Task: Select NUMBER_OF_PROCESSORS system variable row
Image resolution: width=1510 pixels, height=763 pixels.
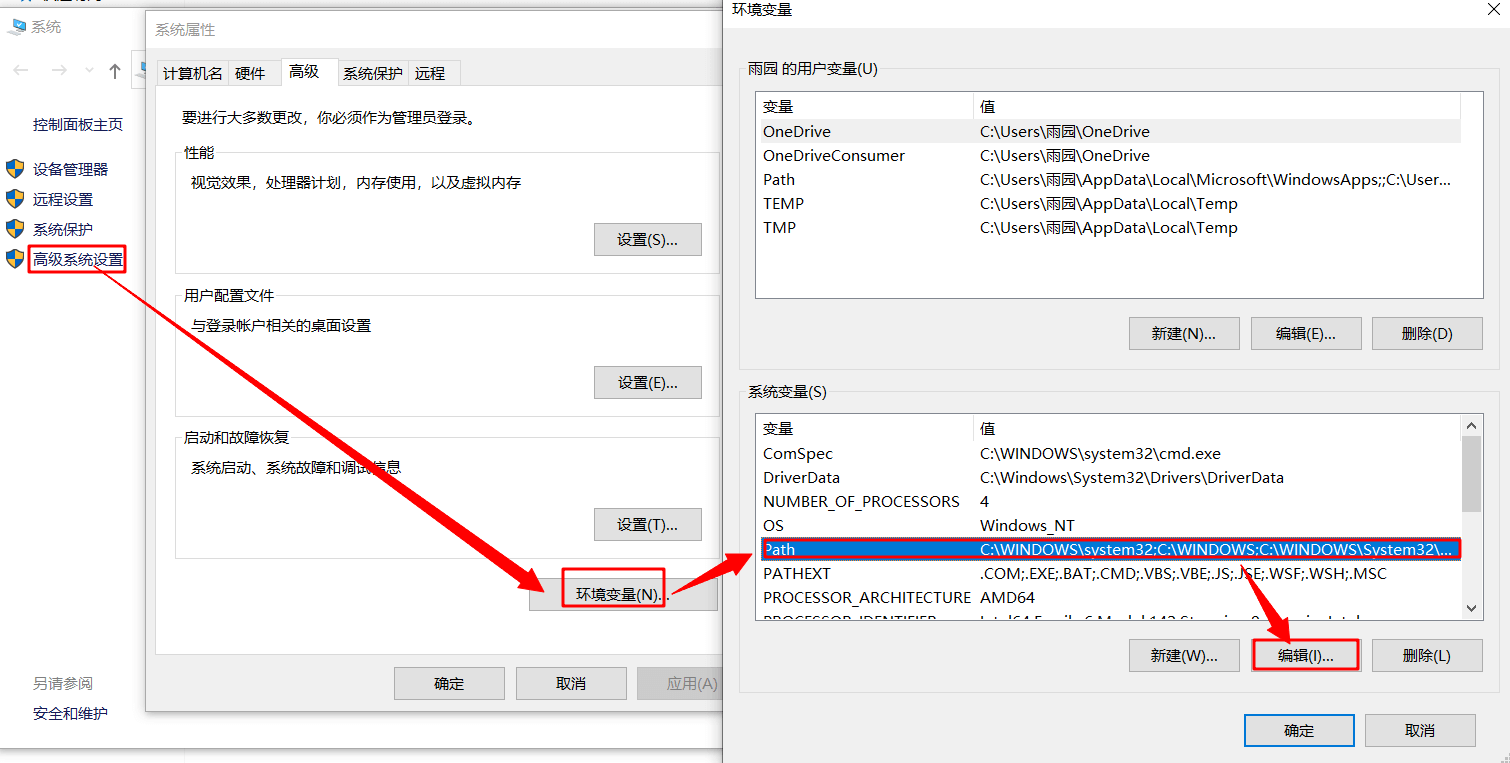Action: click(x=1108, y=501)
